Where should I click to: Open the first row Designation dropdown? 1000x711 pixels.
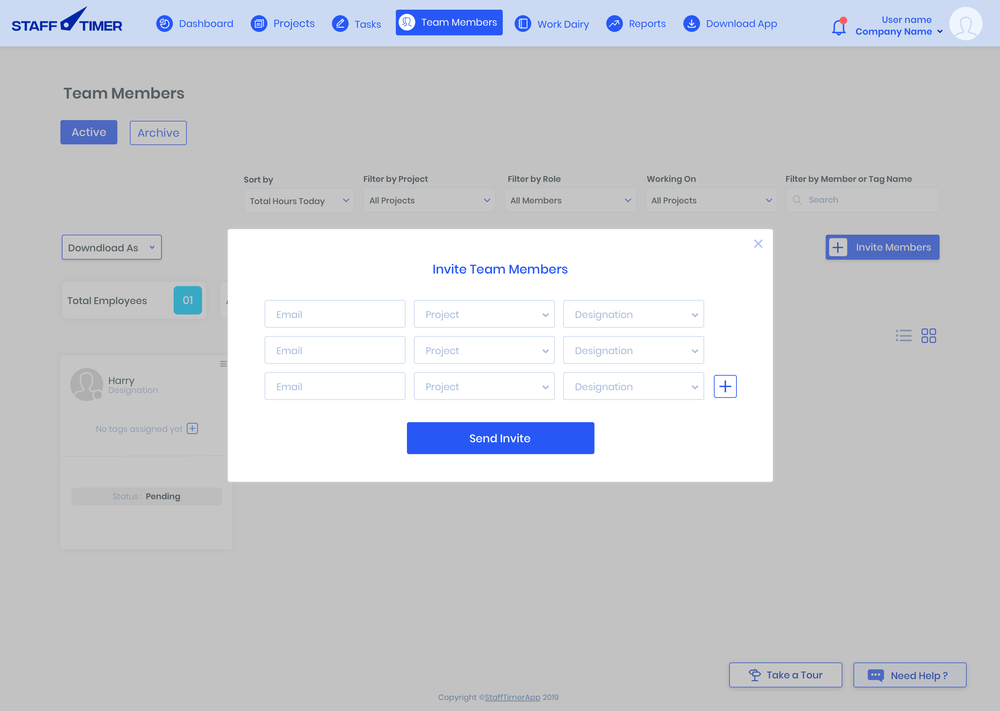point(633,314)
